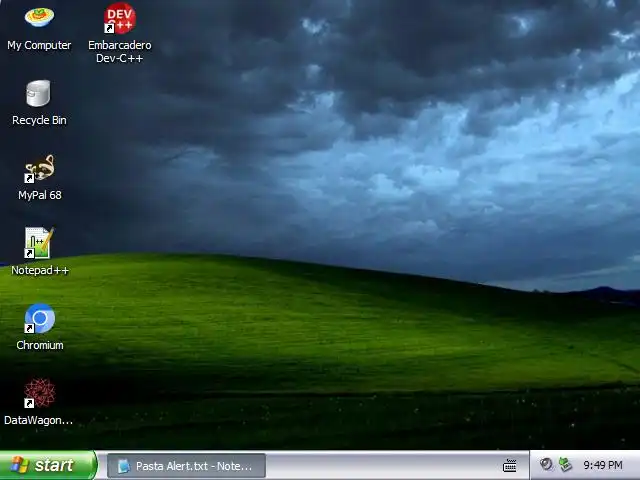The height and width of the screenshot is (480, 640).
Task: Select the DataWagon desktop shortcut
Action: (39, 393)
